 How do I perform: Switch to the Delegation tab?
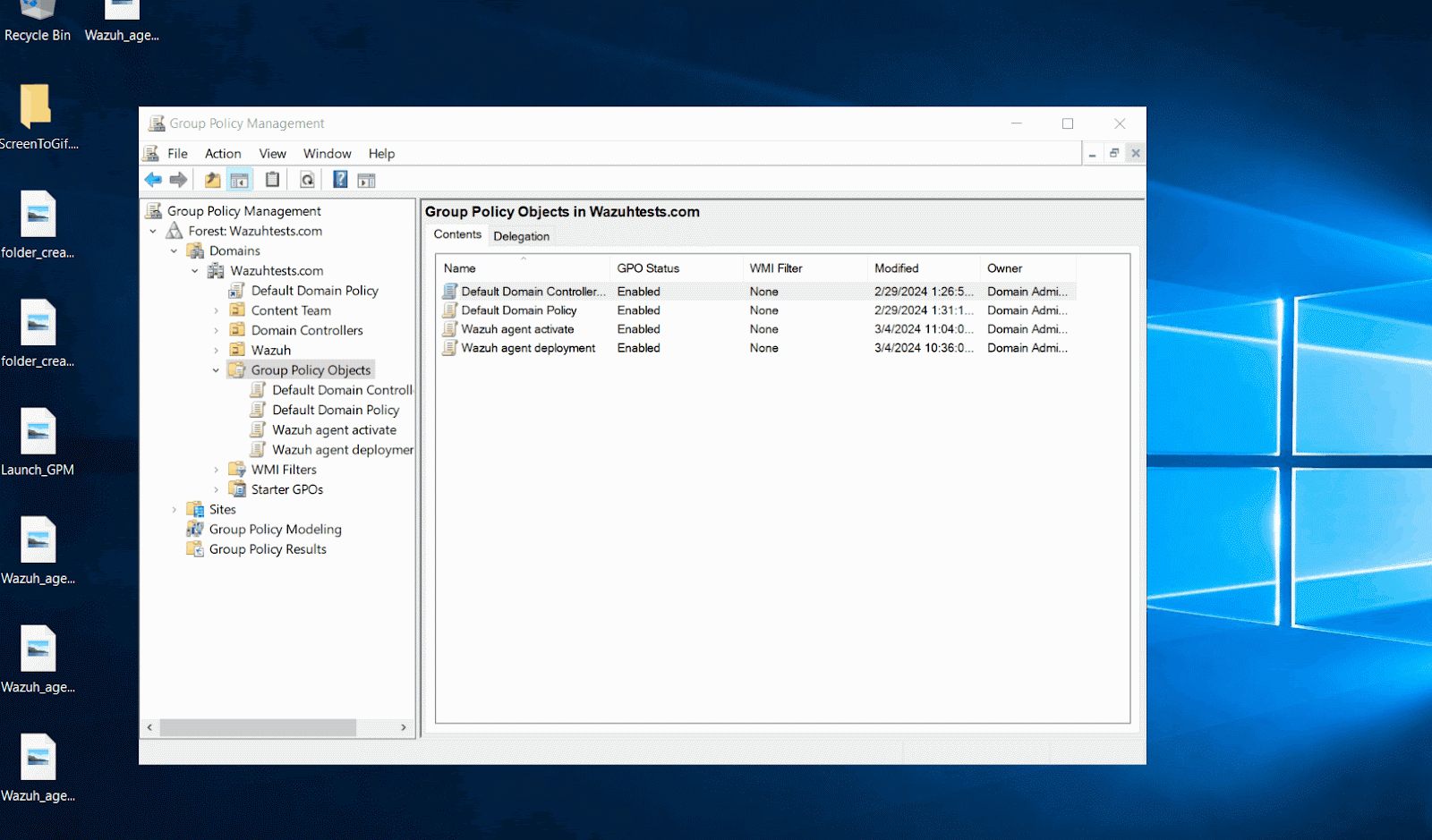coord(521,236)
